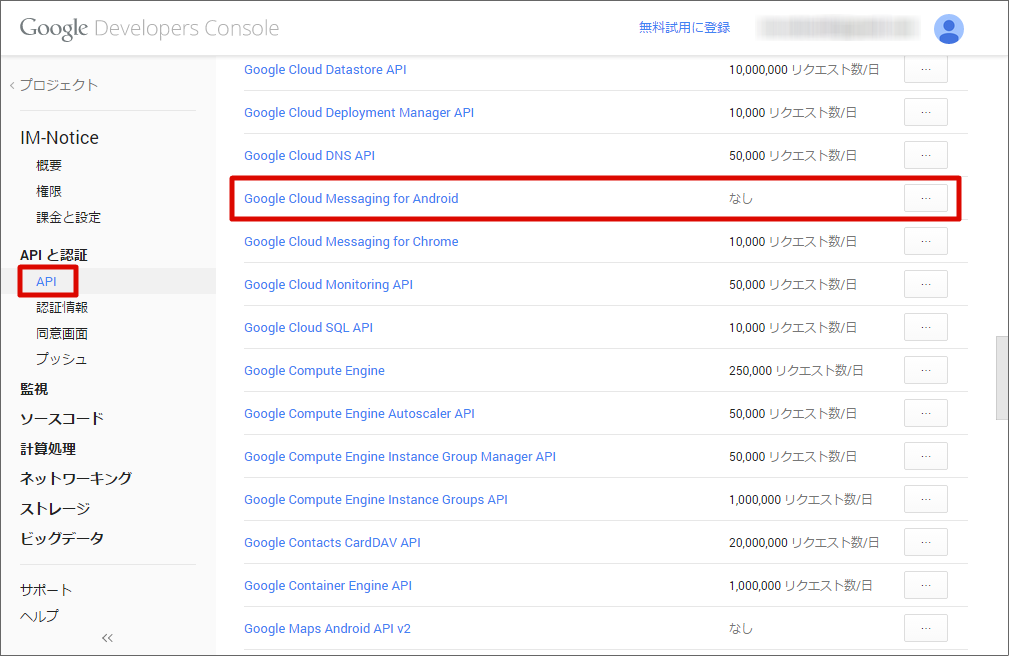
Task: Open Google Cloud DNS API link
Action: tap(310, 156)
